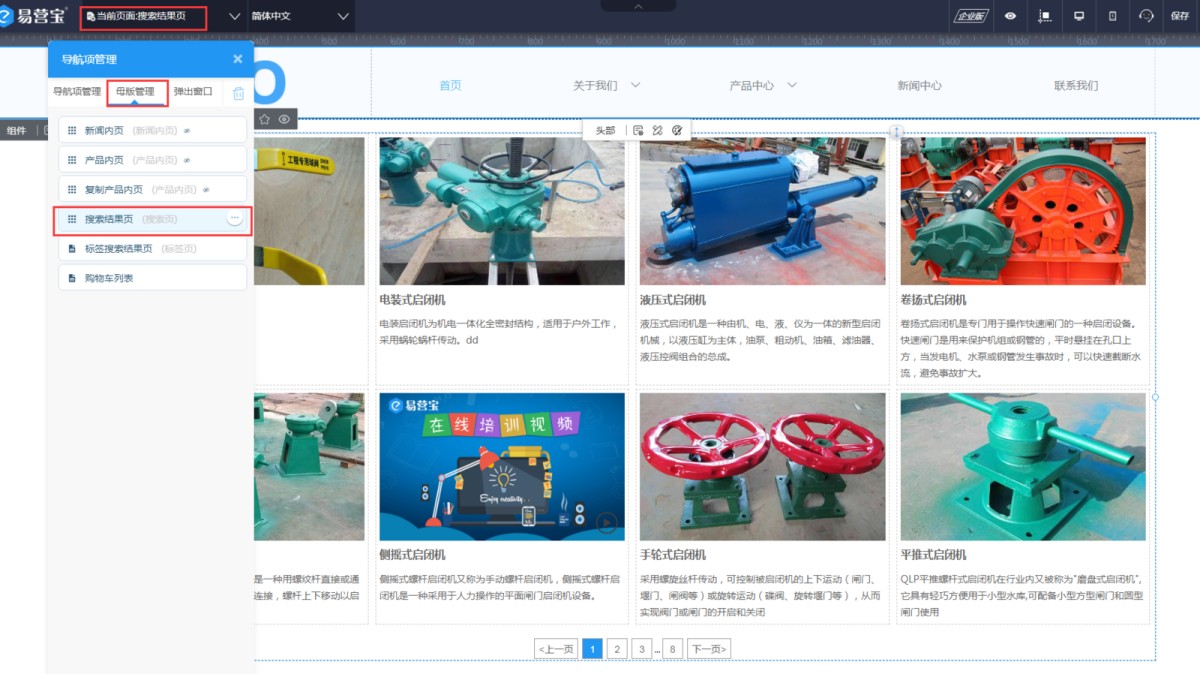1200x674 pixels.
Task: Open the 首页 navigation link
Action: (451, 86)
